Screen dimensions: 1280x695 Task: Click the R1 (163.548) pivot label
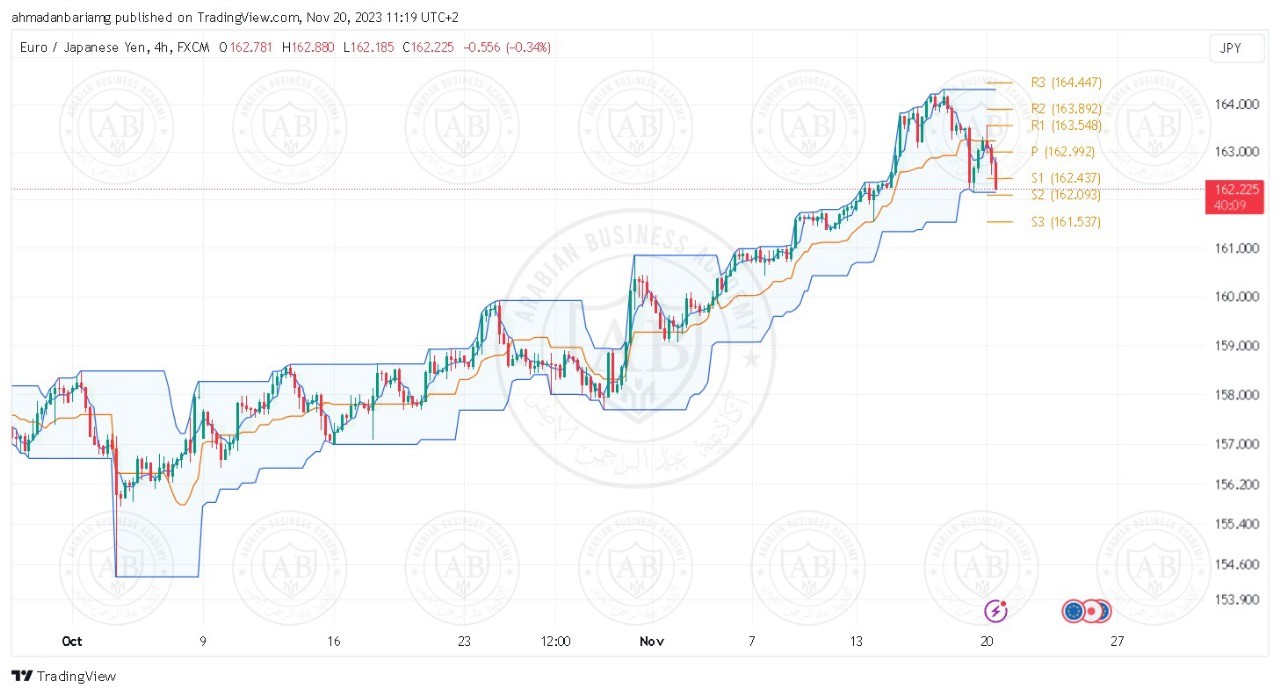pyautogui.click(x=1065, y=126)
